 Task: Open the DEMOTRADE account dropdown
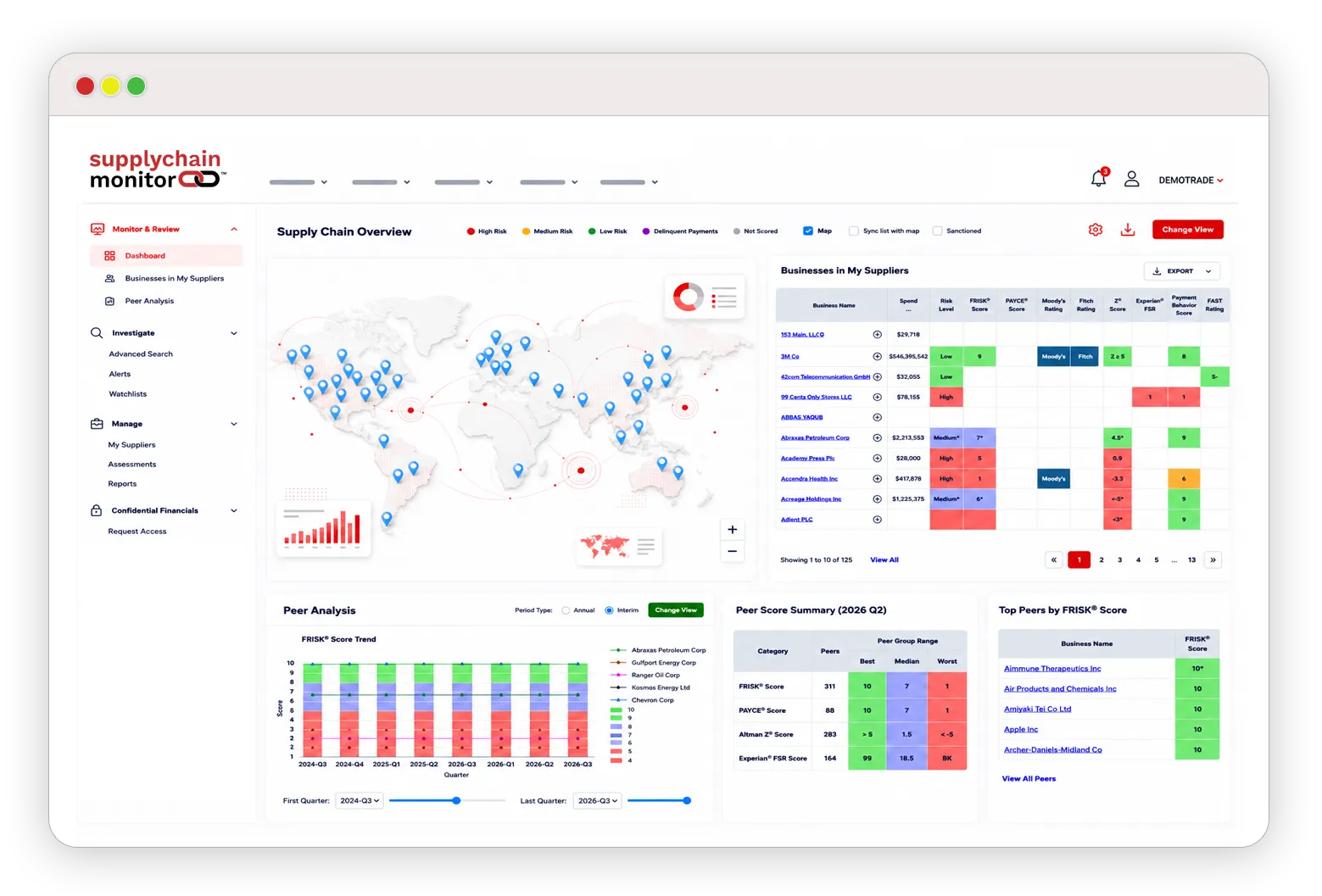tap(1191, 180)
